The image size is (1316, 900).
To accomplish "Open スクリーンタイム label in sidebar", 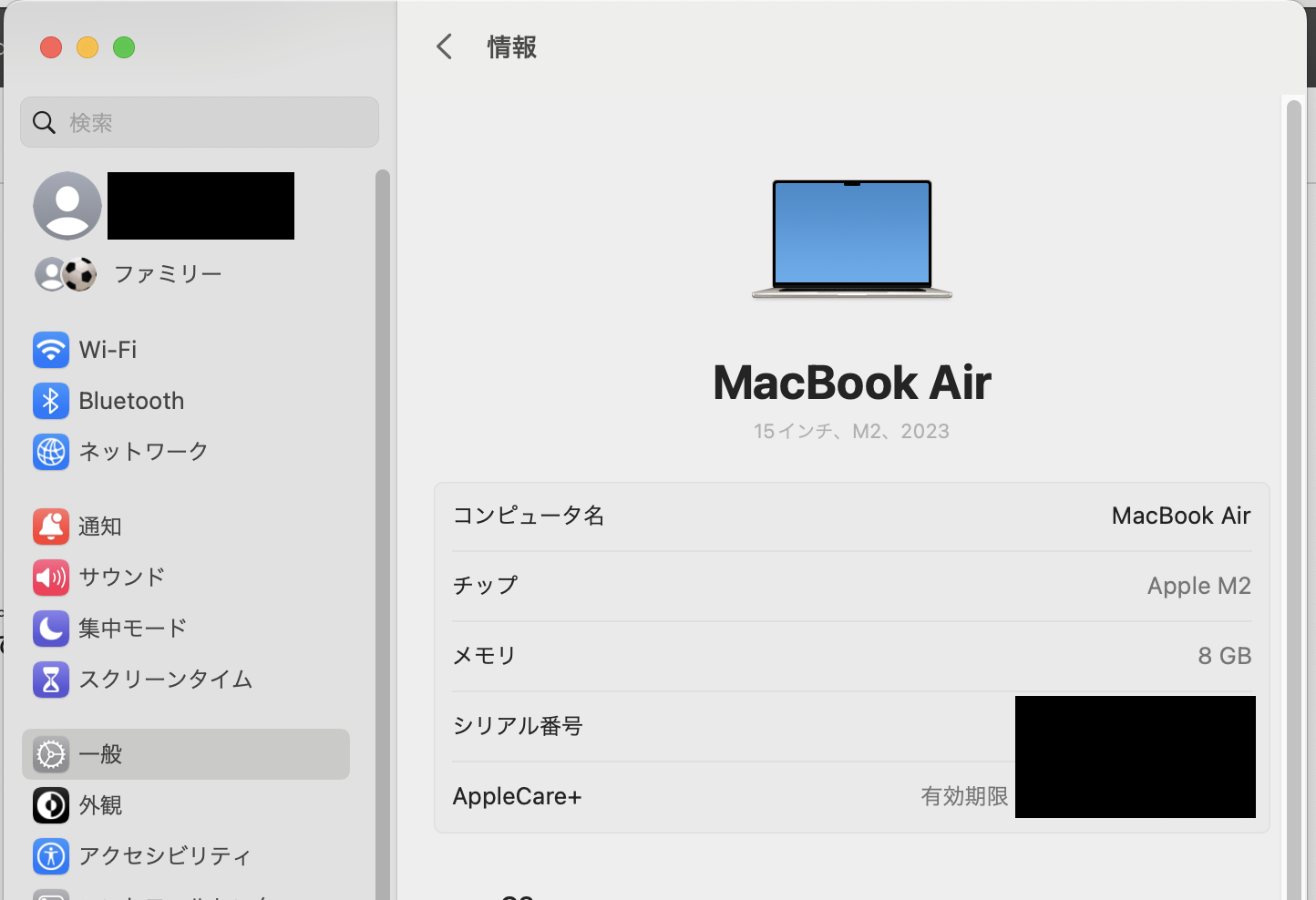I will (166, 680).
